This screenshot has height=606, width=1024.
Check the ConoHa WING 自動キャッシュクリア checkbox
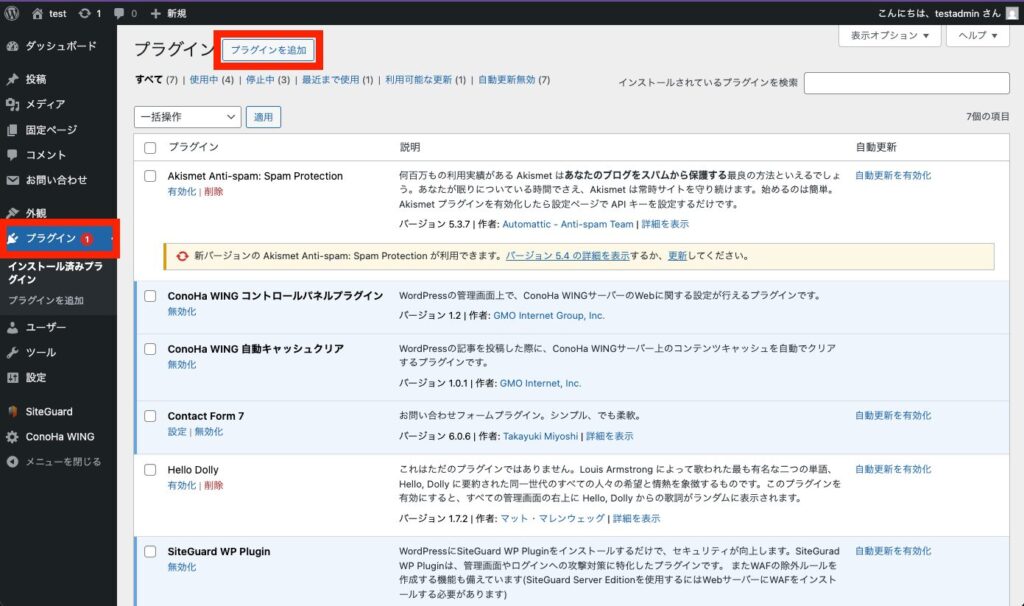coord(150,349)
